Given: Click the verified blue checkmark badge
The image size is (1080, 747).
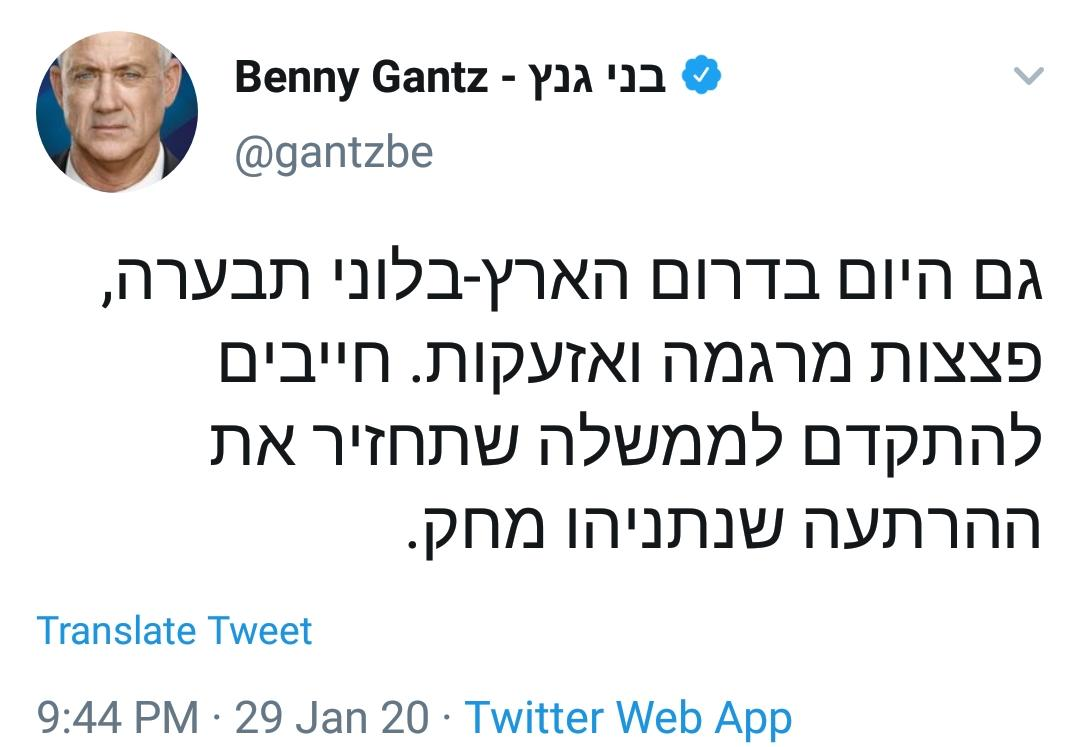Looking at the screenshot, I should [x=702, y=77].
